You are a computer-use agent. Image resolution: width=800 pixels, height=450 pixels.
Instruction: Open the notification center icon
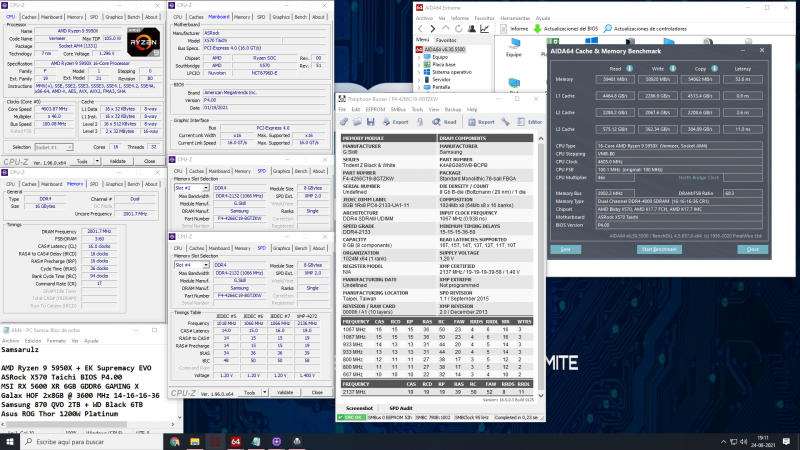click(786, 442)
